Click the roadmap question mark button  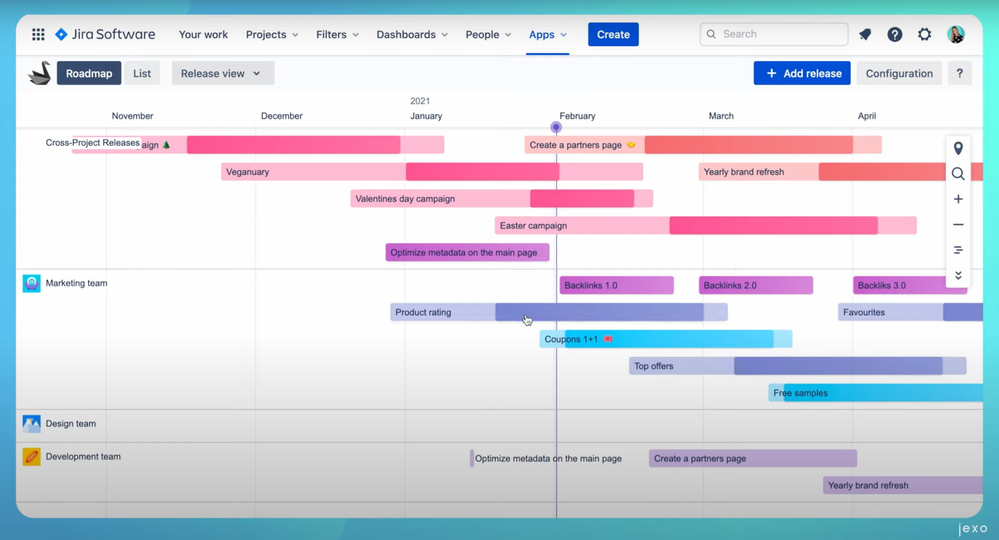tap(959, 73)
